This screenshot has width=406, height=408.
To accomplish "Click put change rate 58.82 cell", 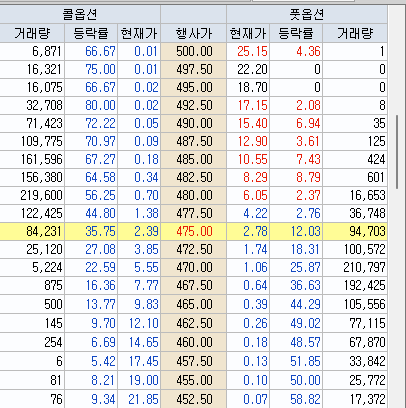I will click(x=296, y=399).
